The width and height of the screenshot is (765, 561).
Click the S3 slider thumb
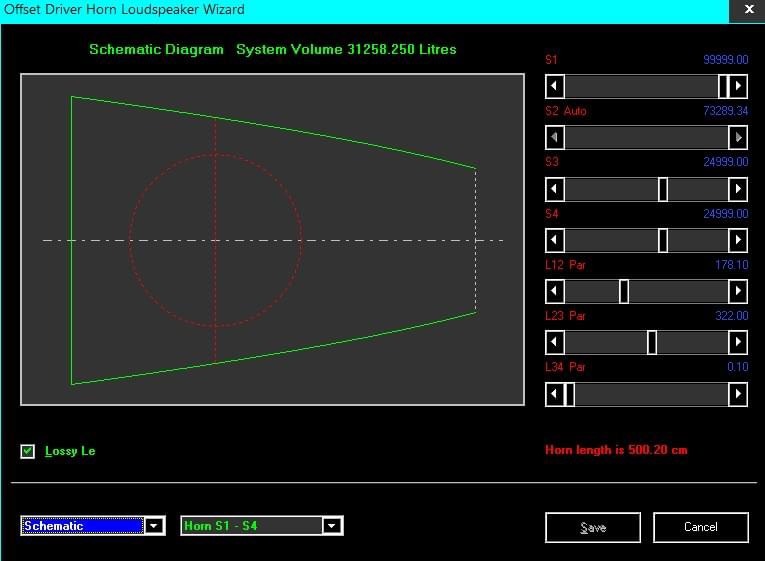(663, 189)
